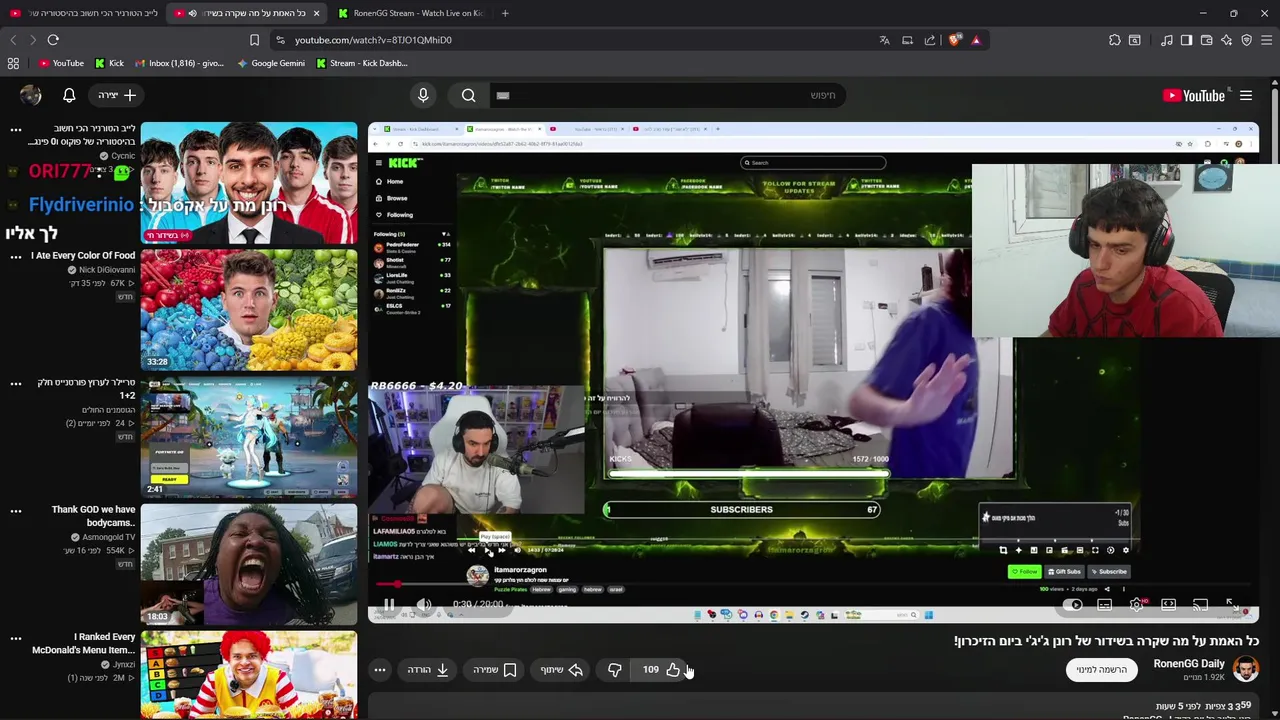Open I Ate Every Color Of Food thumbnail
Image resolution: width=1280 pixels, height=720 pixels.
249,310
